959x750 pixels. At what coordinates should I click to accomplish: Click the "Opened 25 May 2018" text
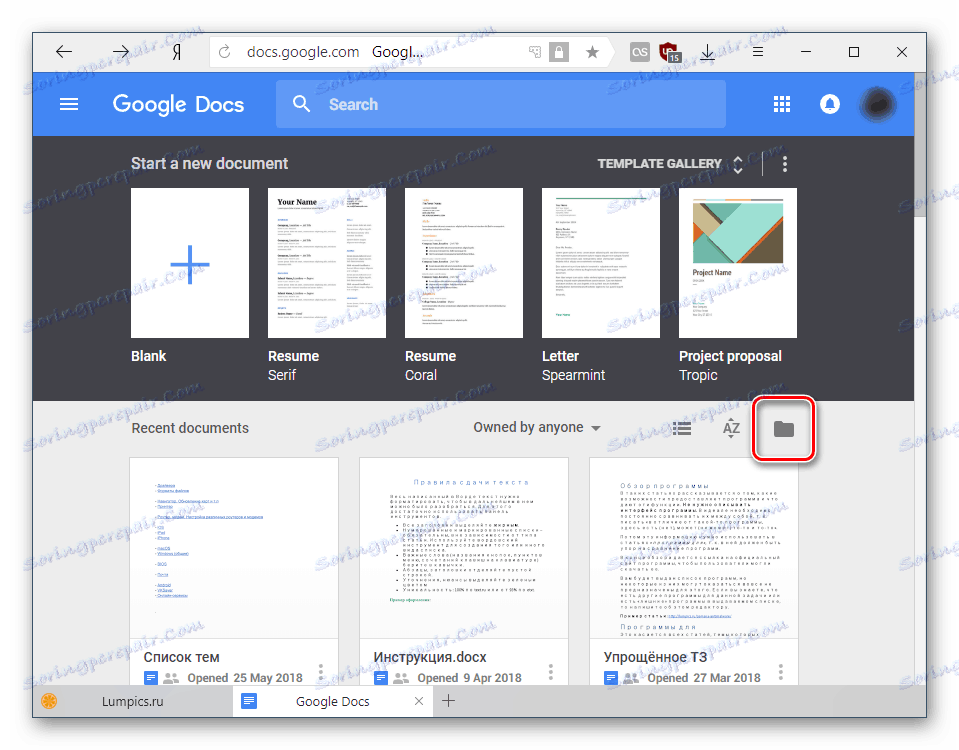(245, 678)
